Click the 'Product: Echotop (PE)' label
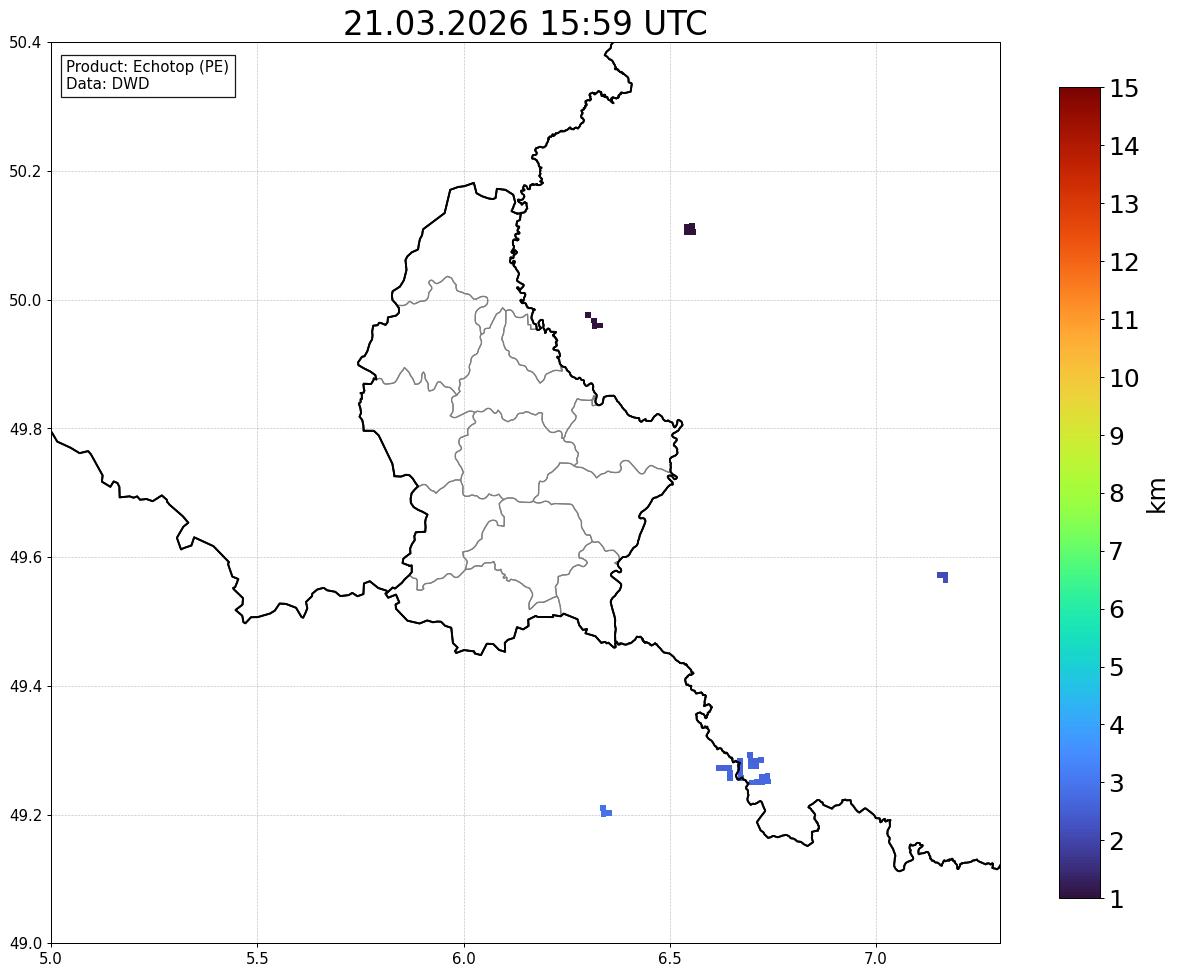 click(147, 67)
